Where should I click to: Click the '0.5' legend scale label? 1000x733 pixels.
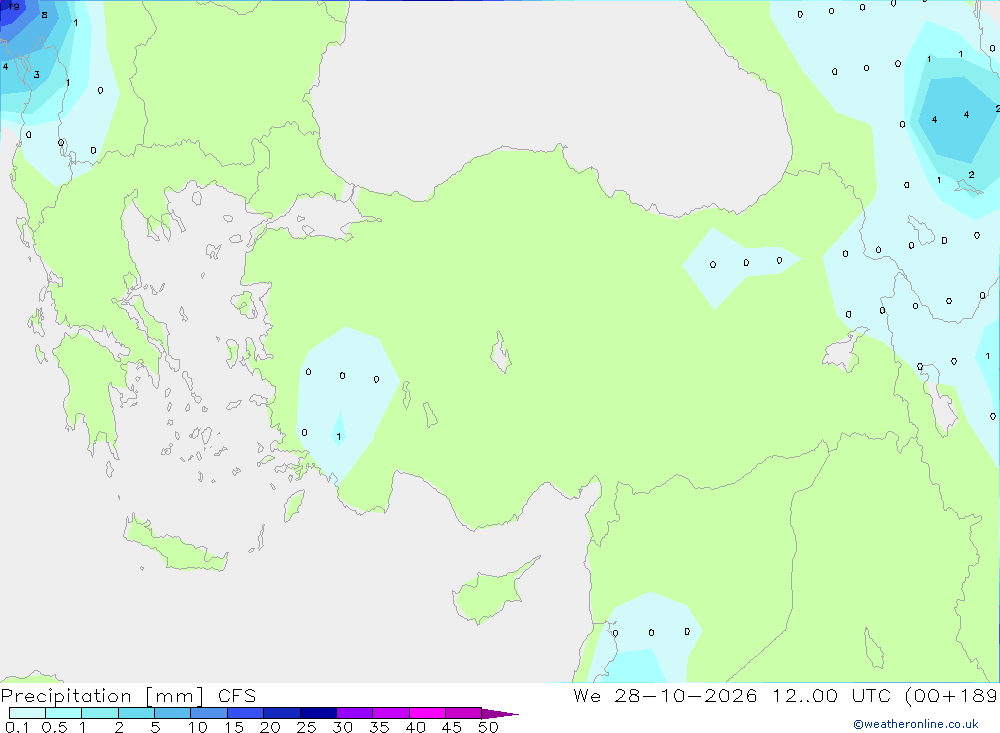click(54, 727)
